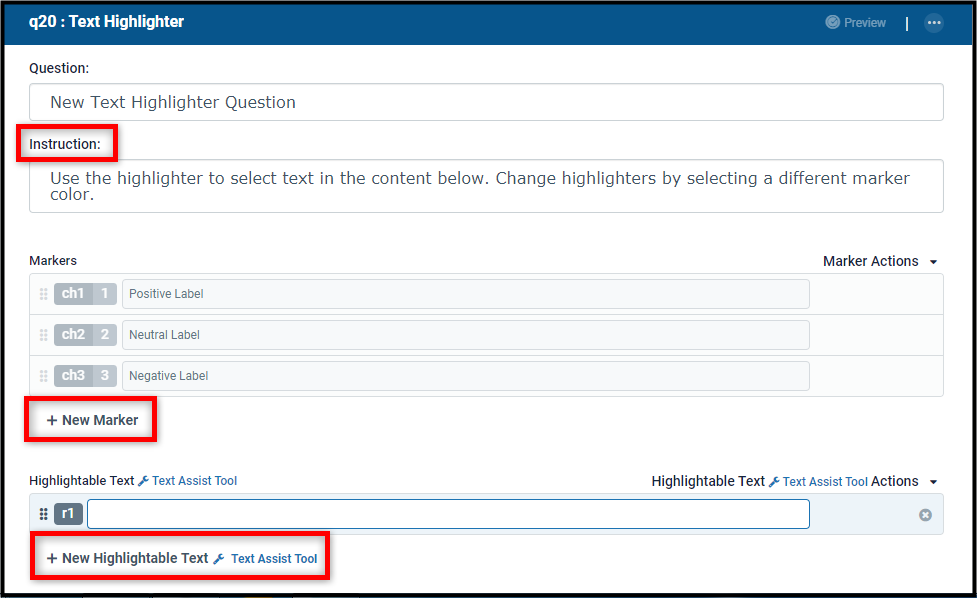
Task: Open Text Assist Tool link in bottom button
Action: [274, 559]
